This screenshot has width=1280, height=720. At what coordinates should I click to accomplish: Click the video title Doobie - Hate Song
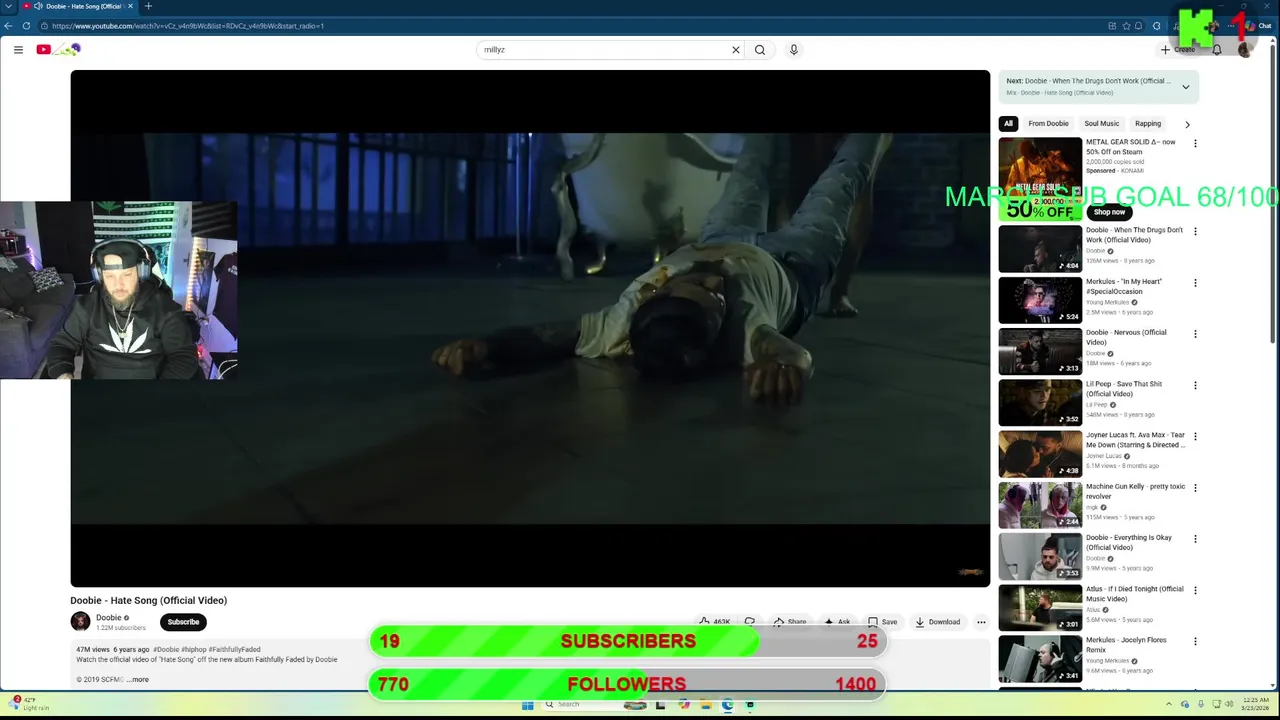click(x=148, y=600)
